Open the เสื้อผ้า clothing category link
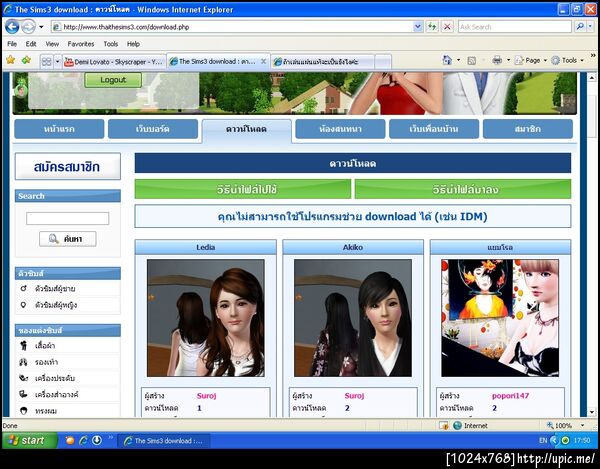Image resolution: width=600 pixels, height=469 pixels. 45,346
